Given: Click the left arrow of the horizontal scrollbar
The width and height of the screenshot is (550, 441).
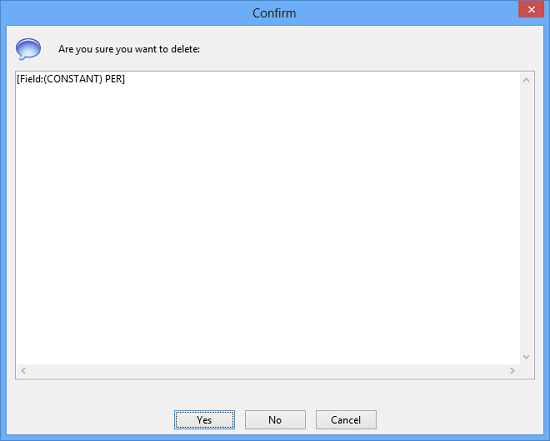Looking at the screenshot, I should point(24,370).
